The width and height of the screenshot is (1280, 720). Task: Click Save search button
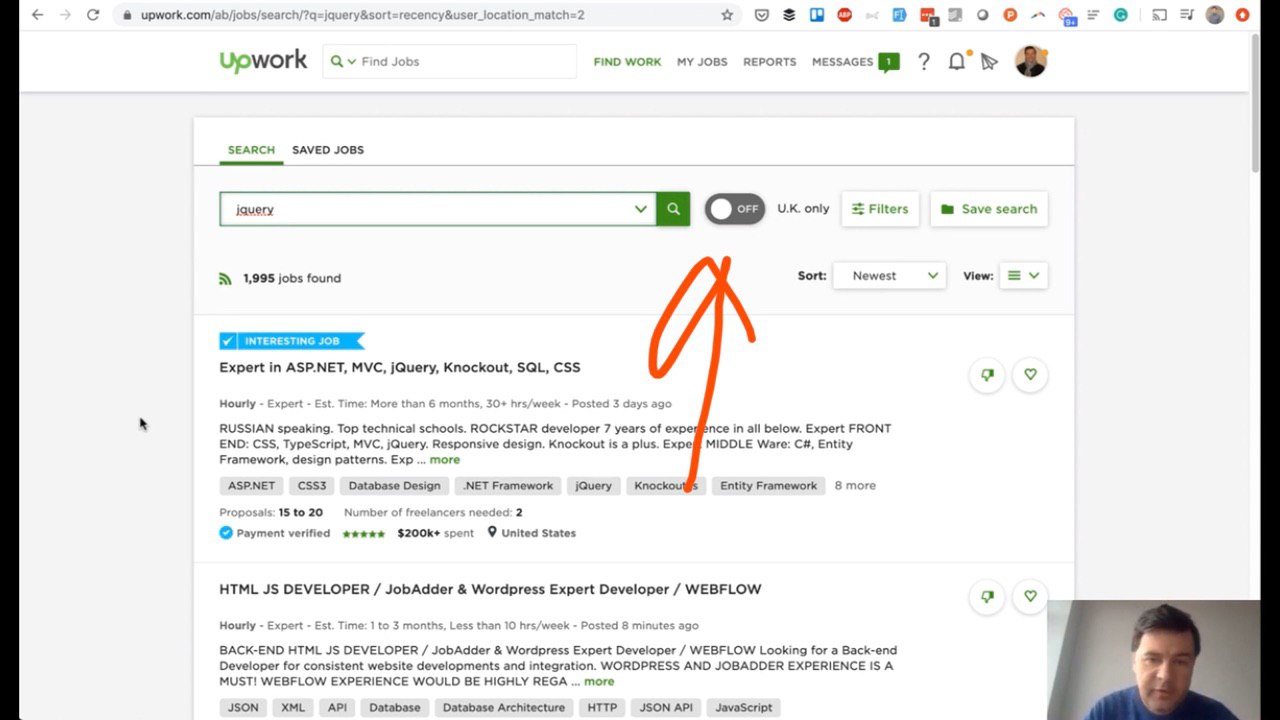[989, 209]
